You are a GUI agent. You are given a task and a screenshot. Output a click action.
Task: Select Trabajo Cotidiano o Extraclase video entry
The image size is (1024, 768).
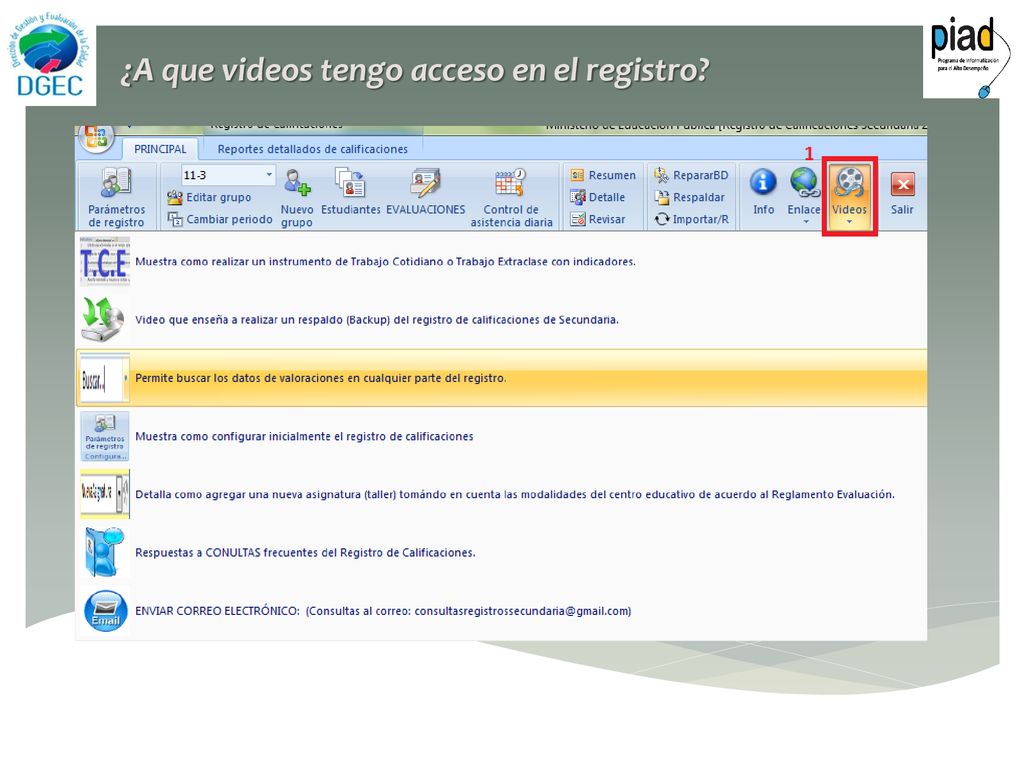coord(502,261)
